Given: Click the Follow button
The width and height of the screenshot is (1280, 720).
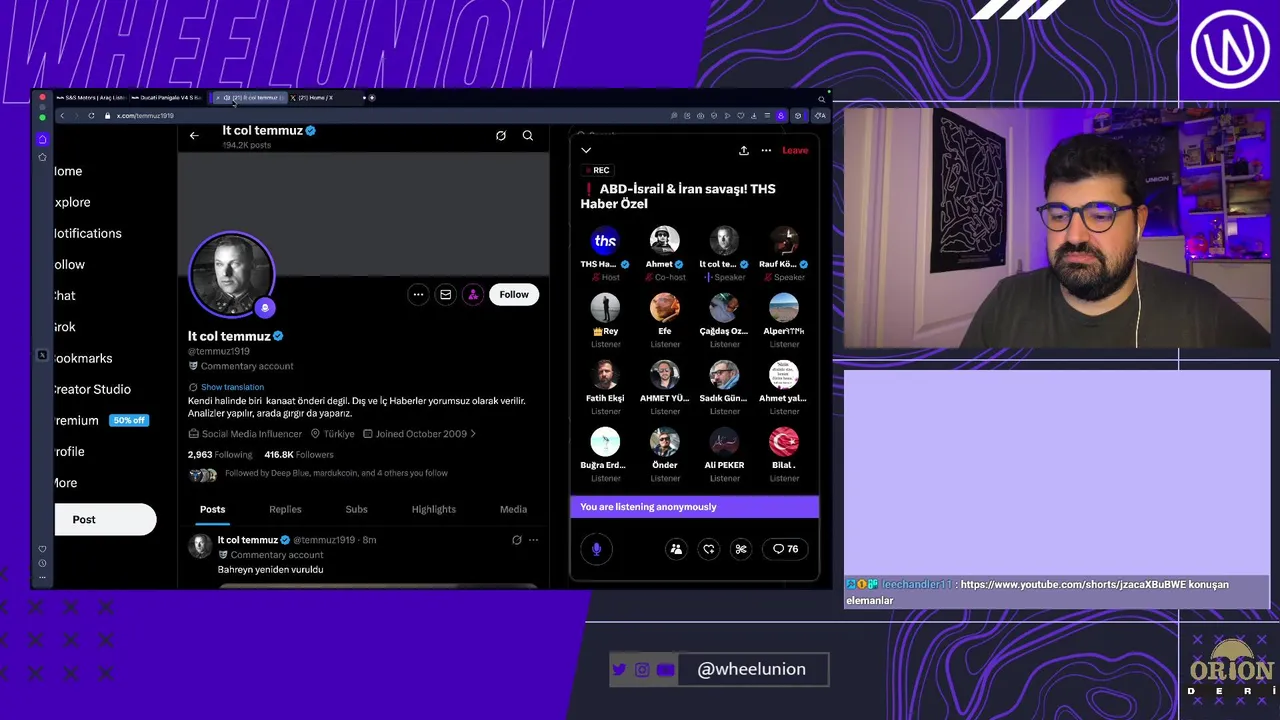Looking at the screenshot, I should click(x=514, y=294).
